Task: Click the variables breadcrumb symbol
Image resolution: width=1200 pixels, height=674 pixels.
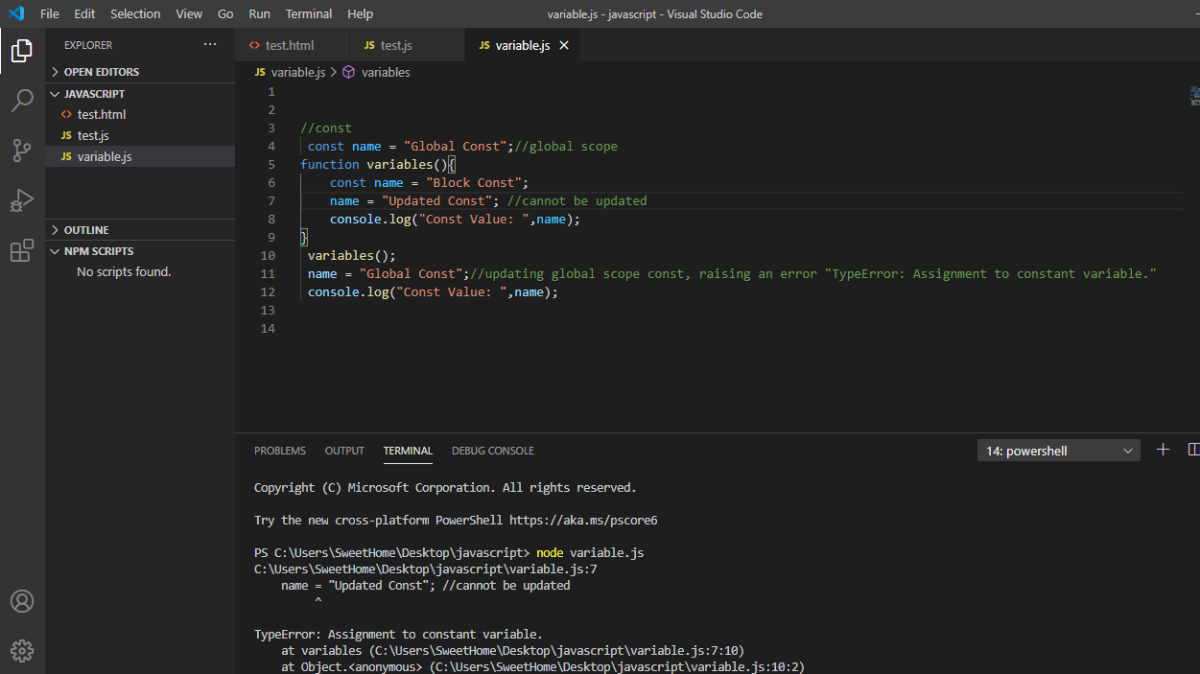Action: coord(385,73)
